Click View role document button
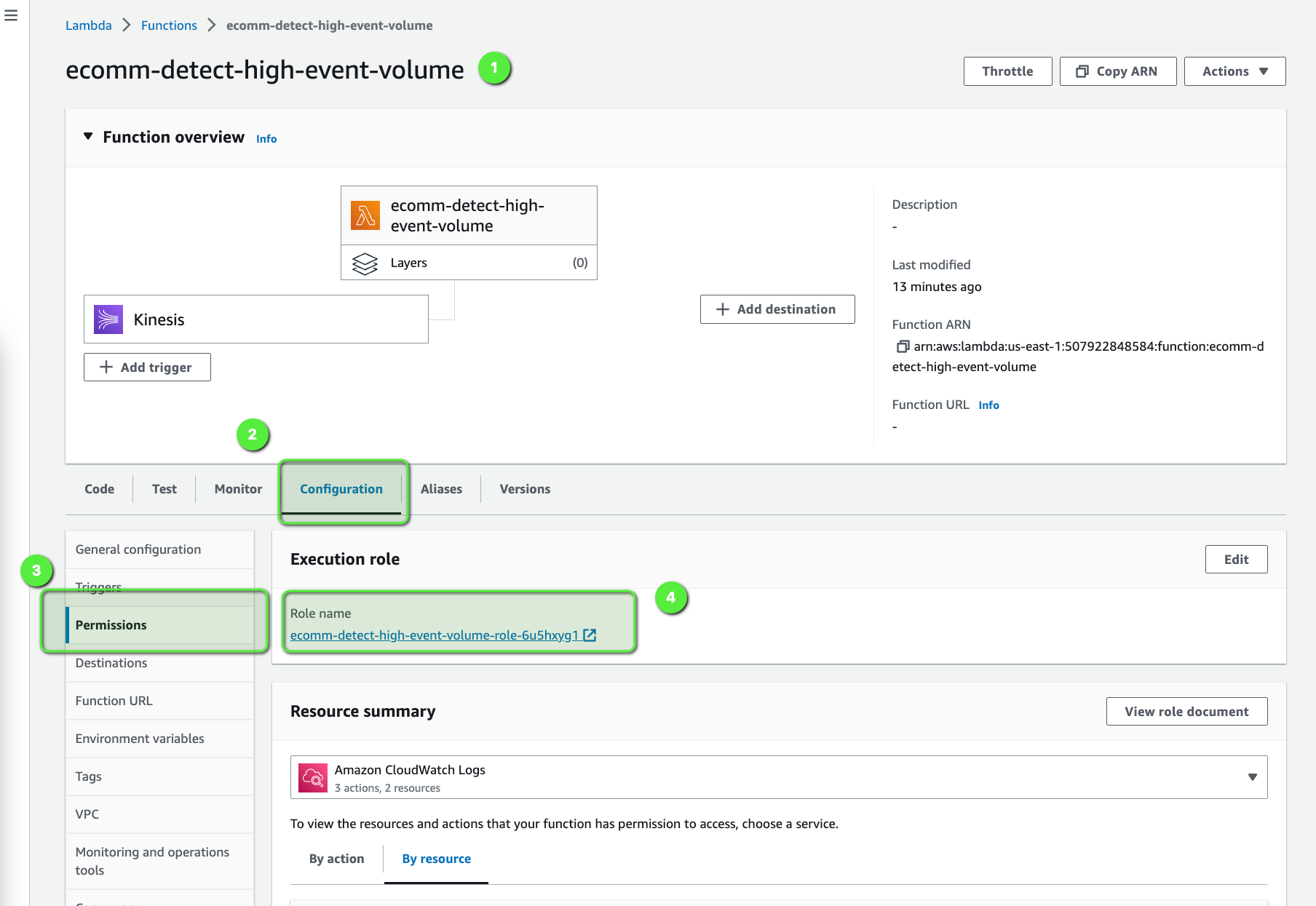This screenshot has height=906, width=1316. click(1186, 712)
